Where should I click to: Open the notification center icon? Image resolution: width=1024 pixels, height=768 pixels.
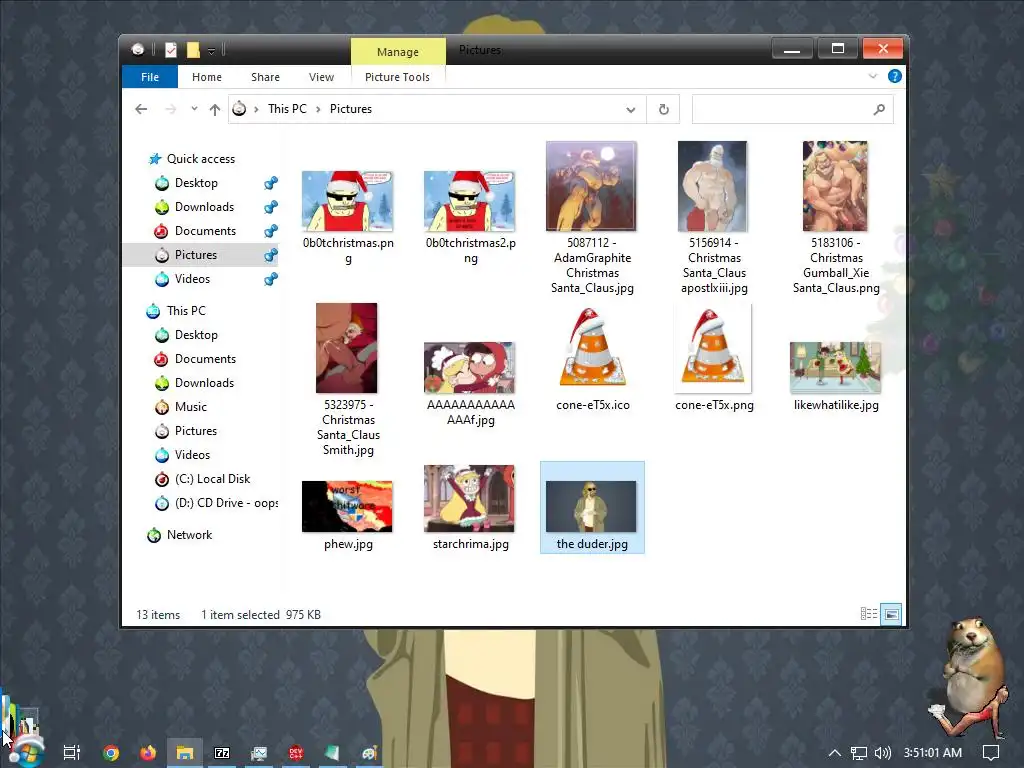[x=991, y=753]
